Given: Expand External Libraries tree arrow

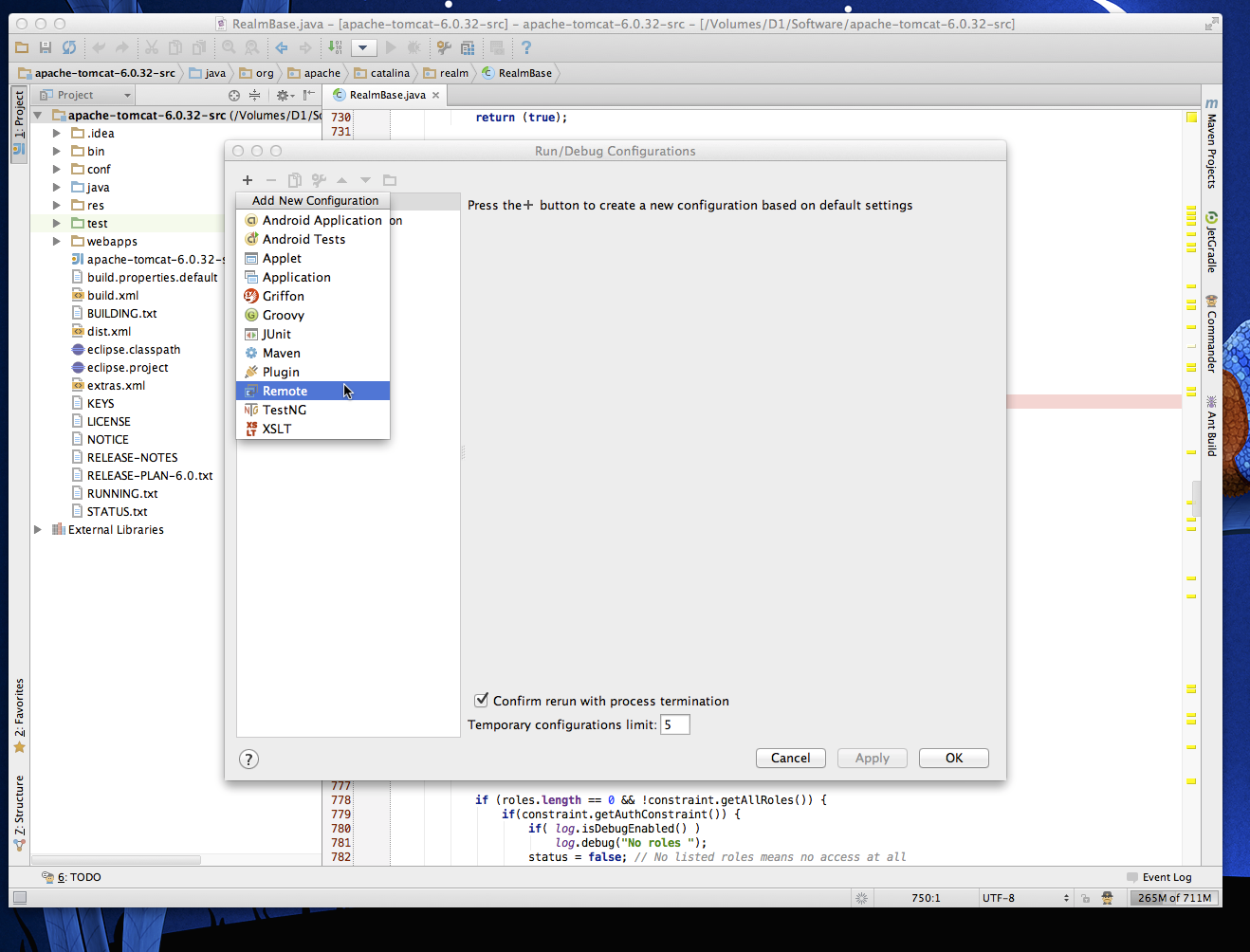Looking at the screenshot, I should (38, 530).
